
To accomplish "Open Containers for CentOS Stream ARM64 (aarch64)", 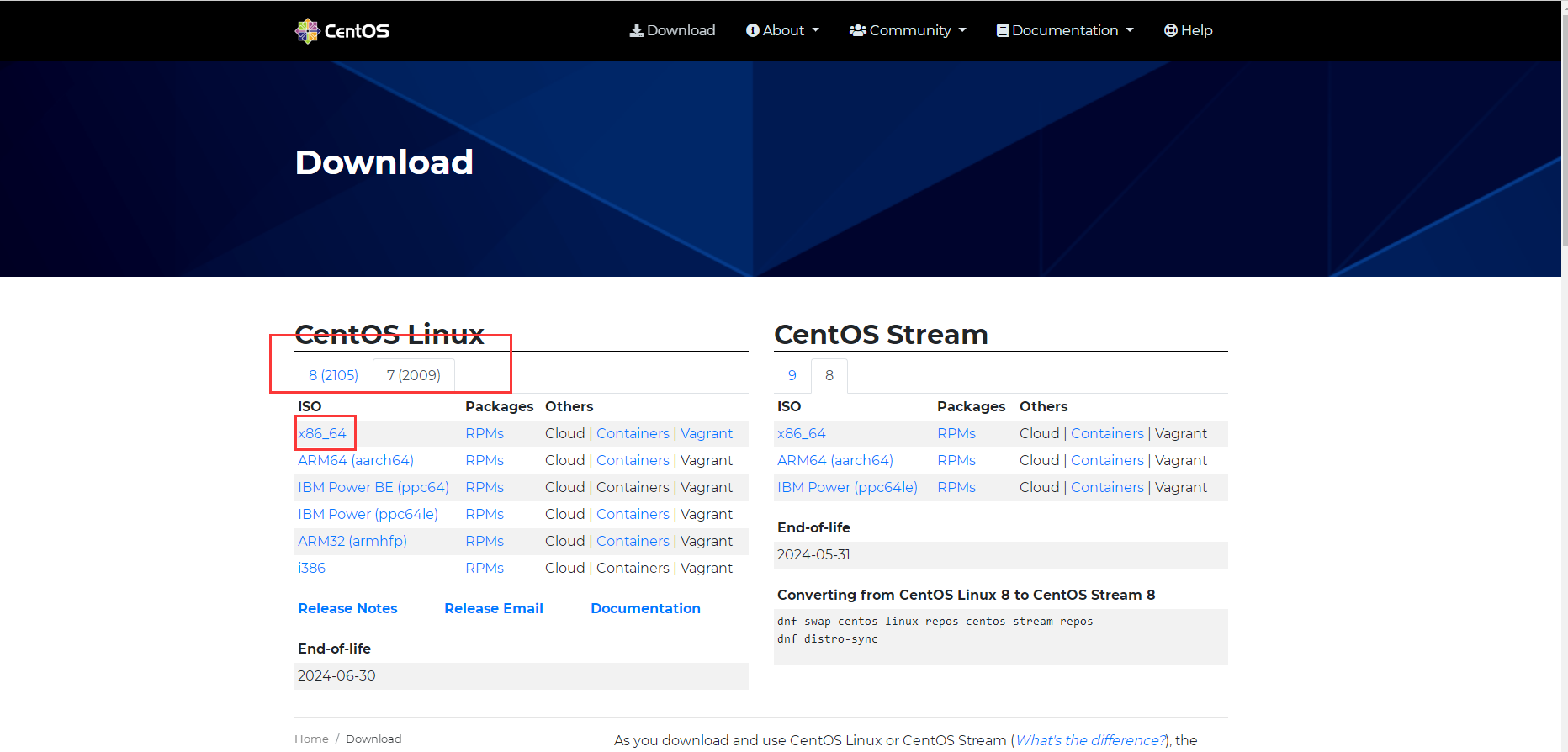I will pyautogui.click(x=1107, y=460).
